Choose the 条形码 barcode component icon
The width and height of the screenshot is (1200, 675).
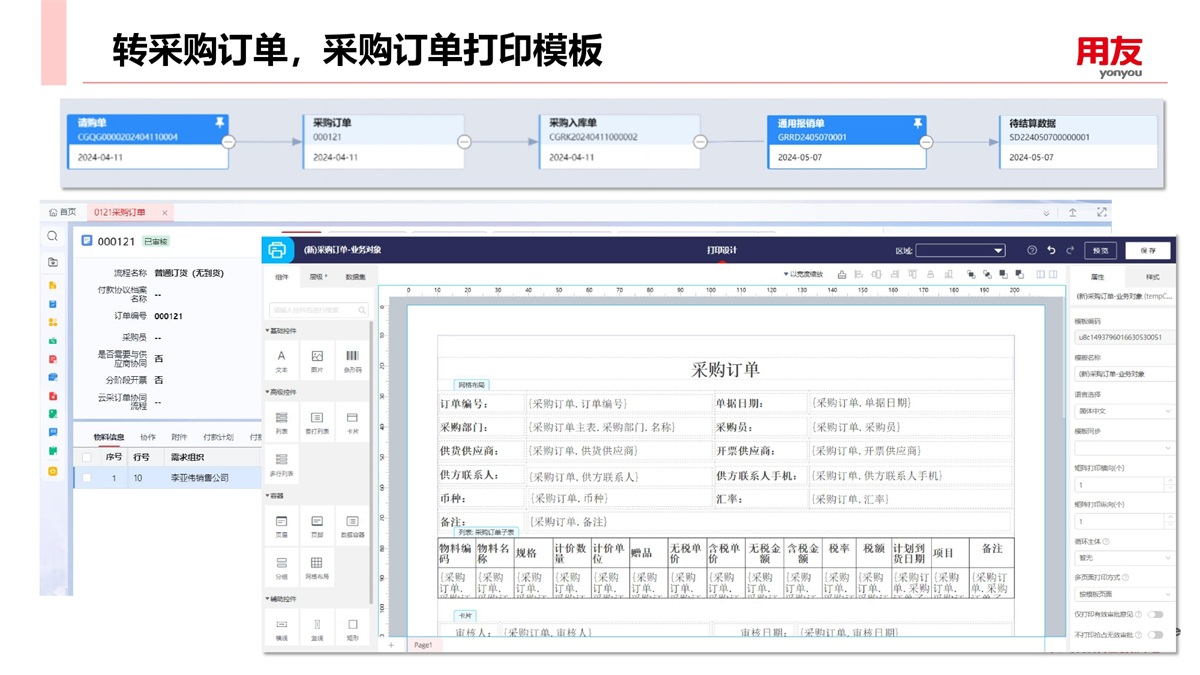tap(352, 357)
